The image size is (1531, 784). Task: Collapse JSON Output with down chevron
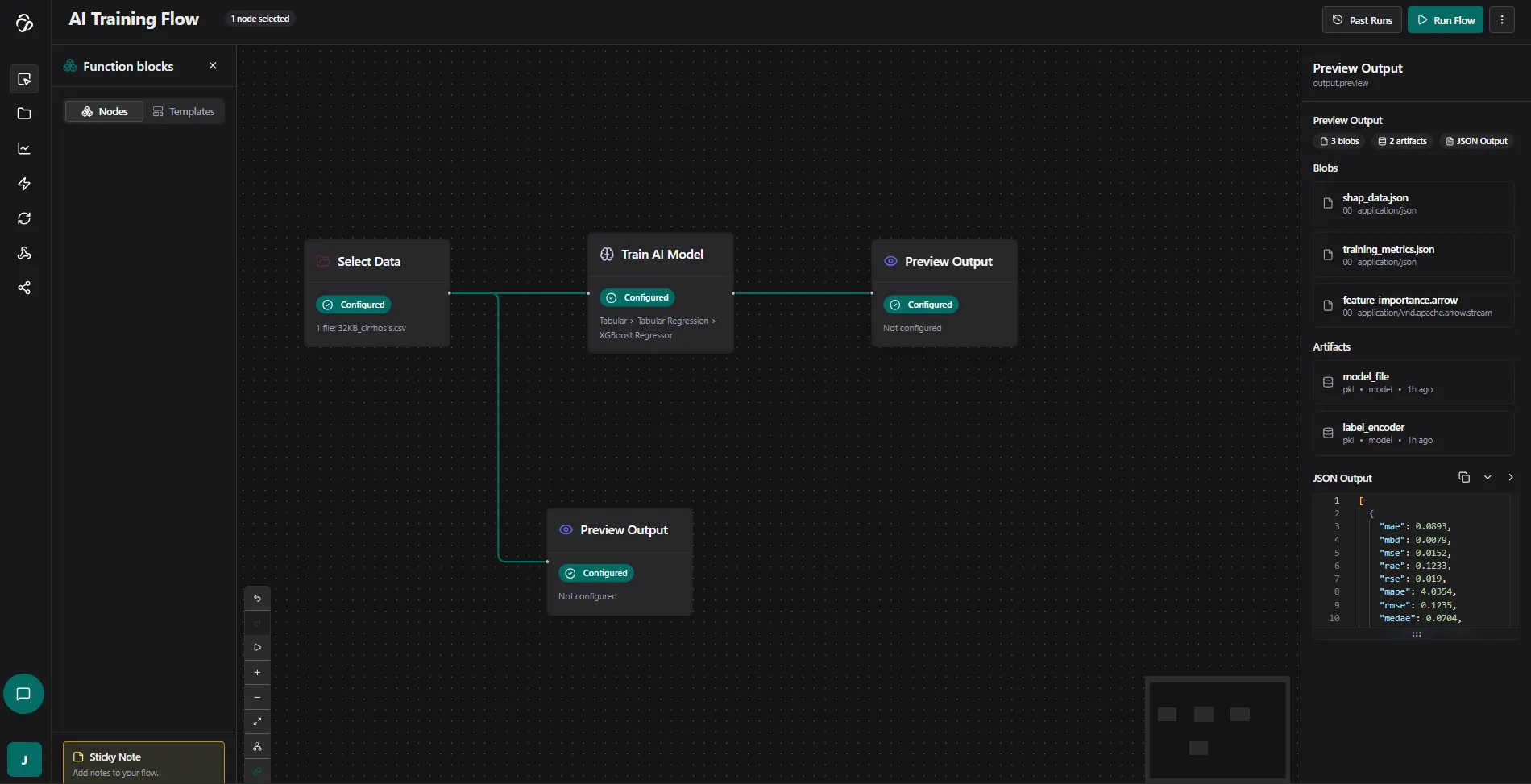tap(1487, 478)
